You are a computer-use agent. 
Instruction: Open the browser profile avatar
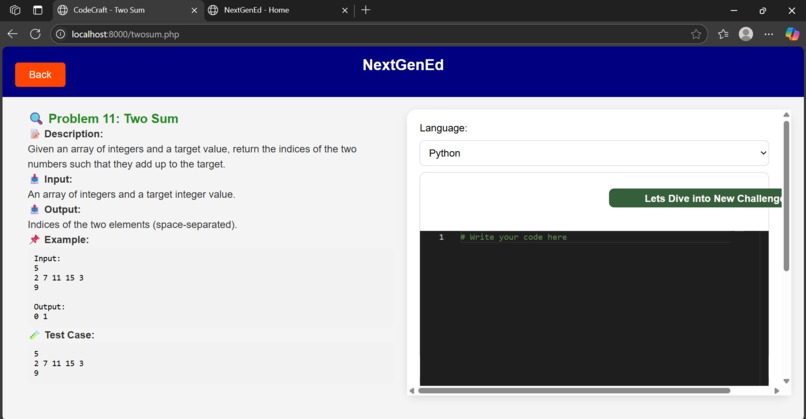point(746,34)
